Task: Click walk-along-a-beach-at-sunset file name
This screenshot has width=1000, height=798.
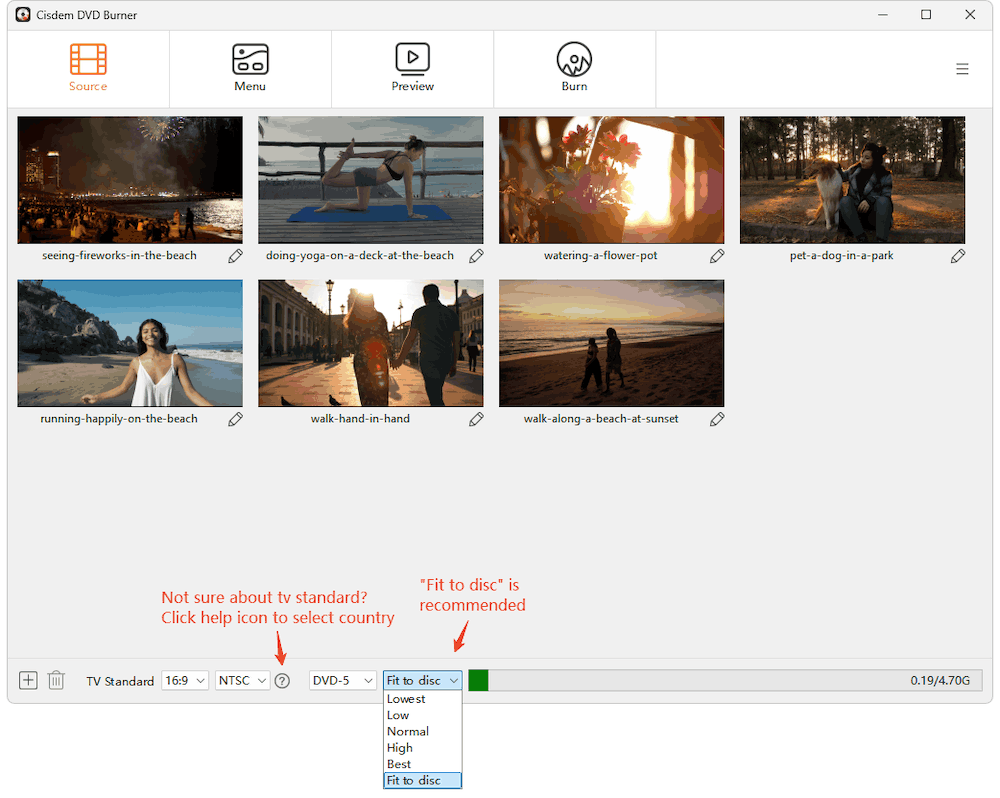Action: [601, 418]
